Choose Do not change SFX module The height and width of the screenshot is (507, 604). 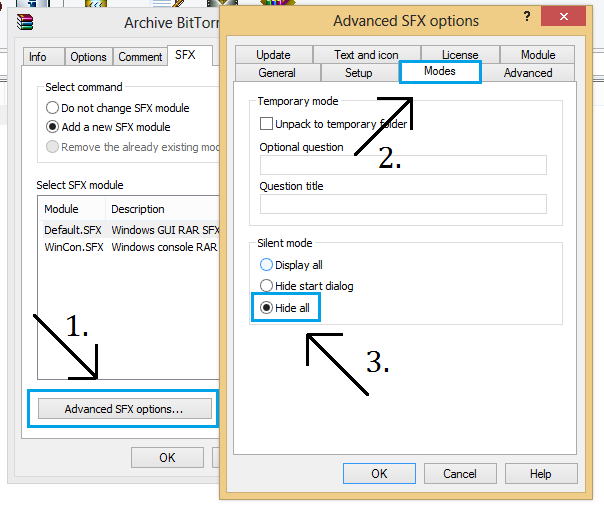point(52,107)
